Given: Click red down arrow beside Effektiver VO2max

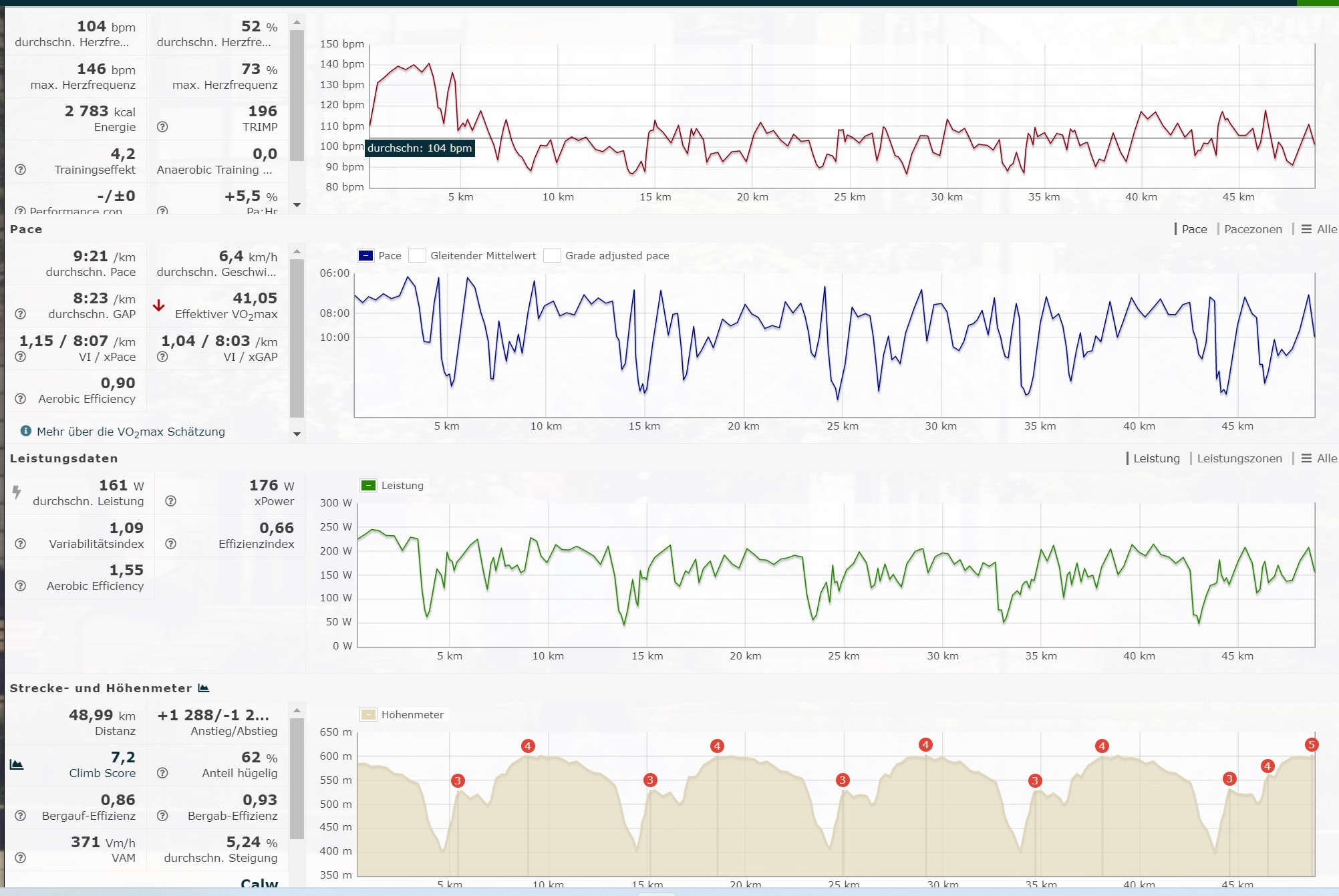Looking at the screenshot, I should pyautogui.click(x=158, y=306).
